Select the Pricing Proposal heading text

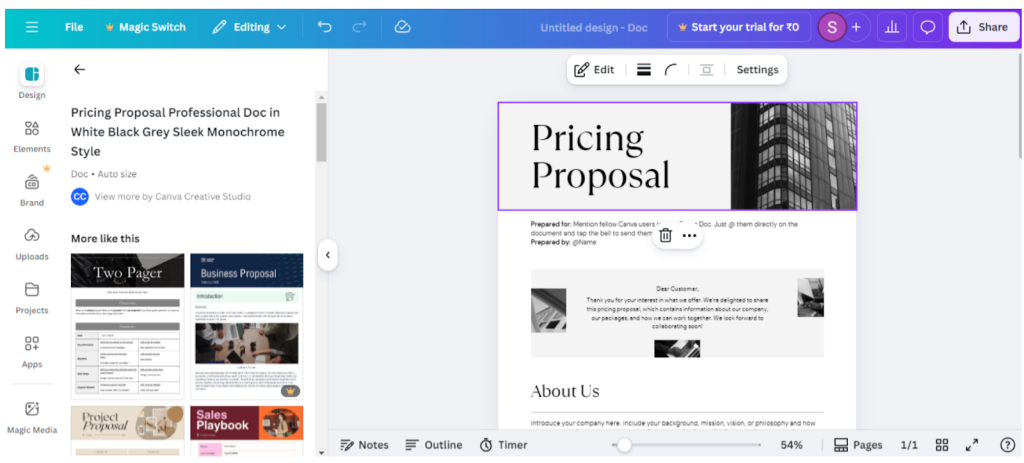pos(600,156)
